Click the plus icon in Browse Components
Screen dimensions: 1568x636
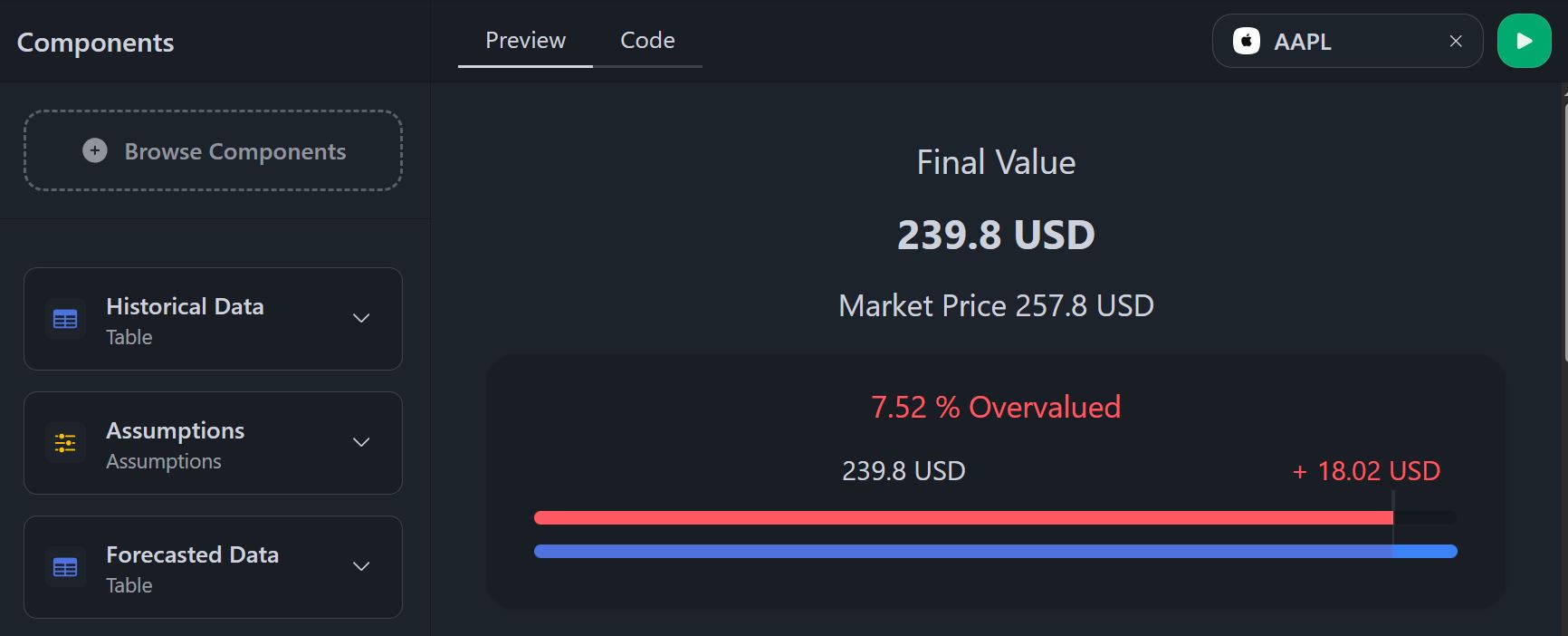coord(94,150)
